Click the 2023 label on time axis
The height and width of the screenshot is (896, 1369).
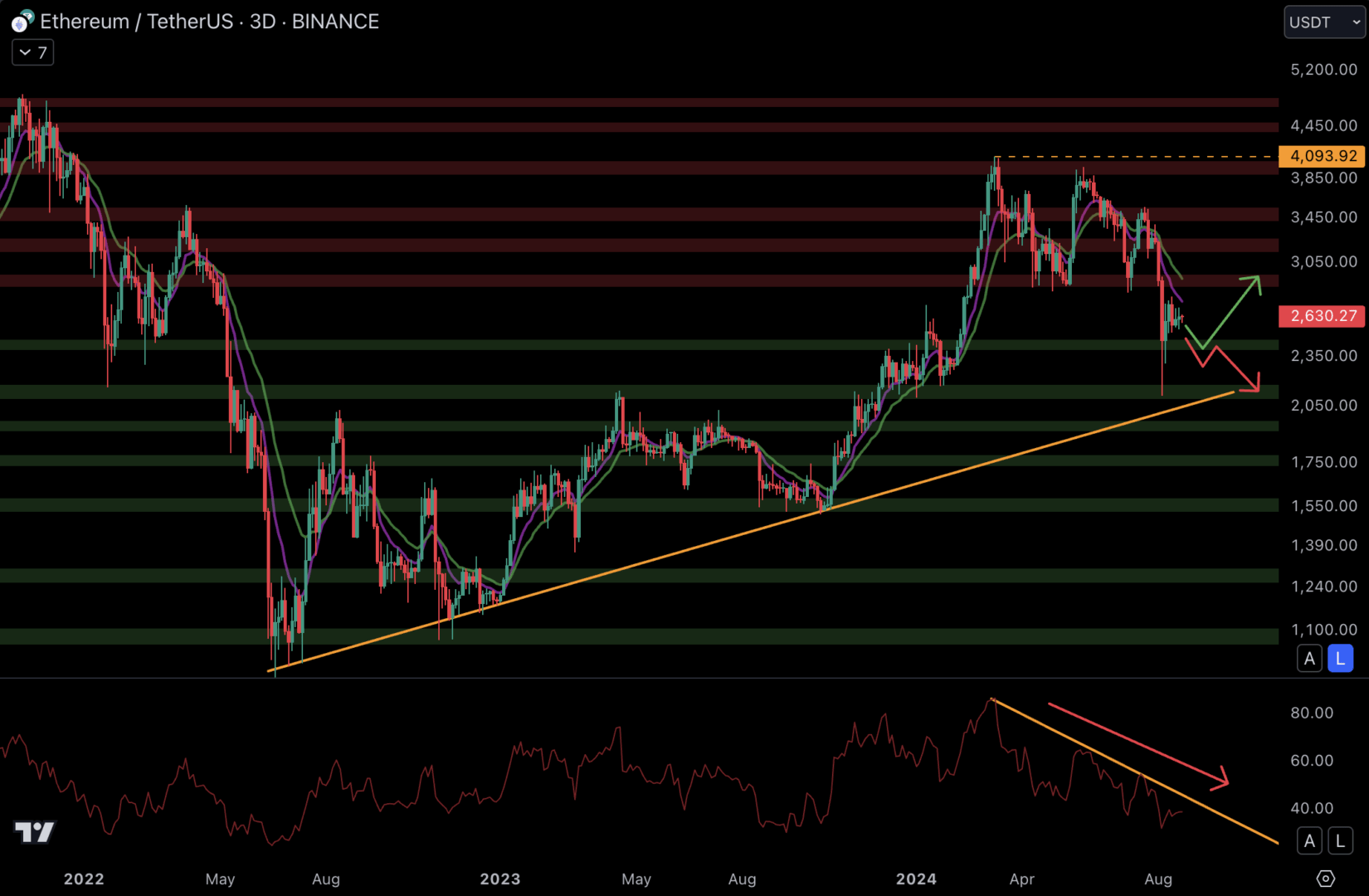(x=499, y=879)
